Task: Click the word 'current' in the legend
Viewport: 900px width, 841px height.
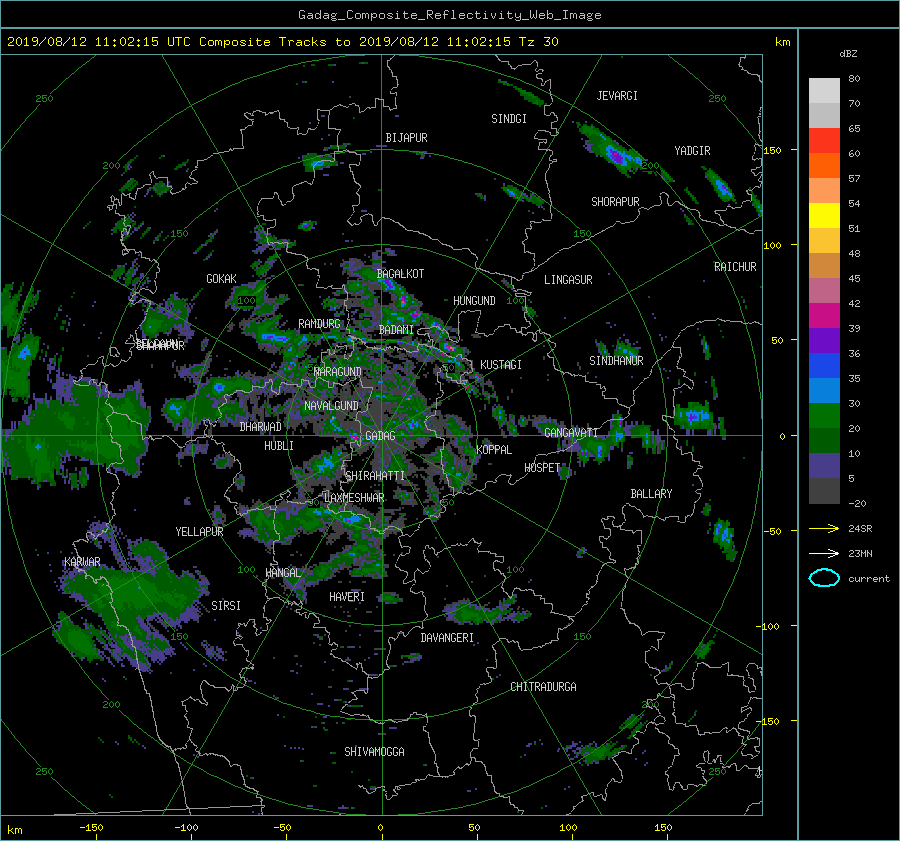Action: tap(869, 579)
